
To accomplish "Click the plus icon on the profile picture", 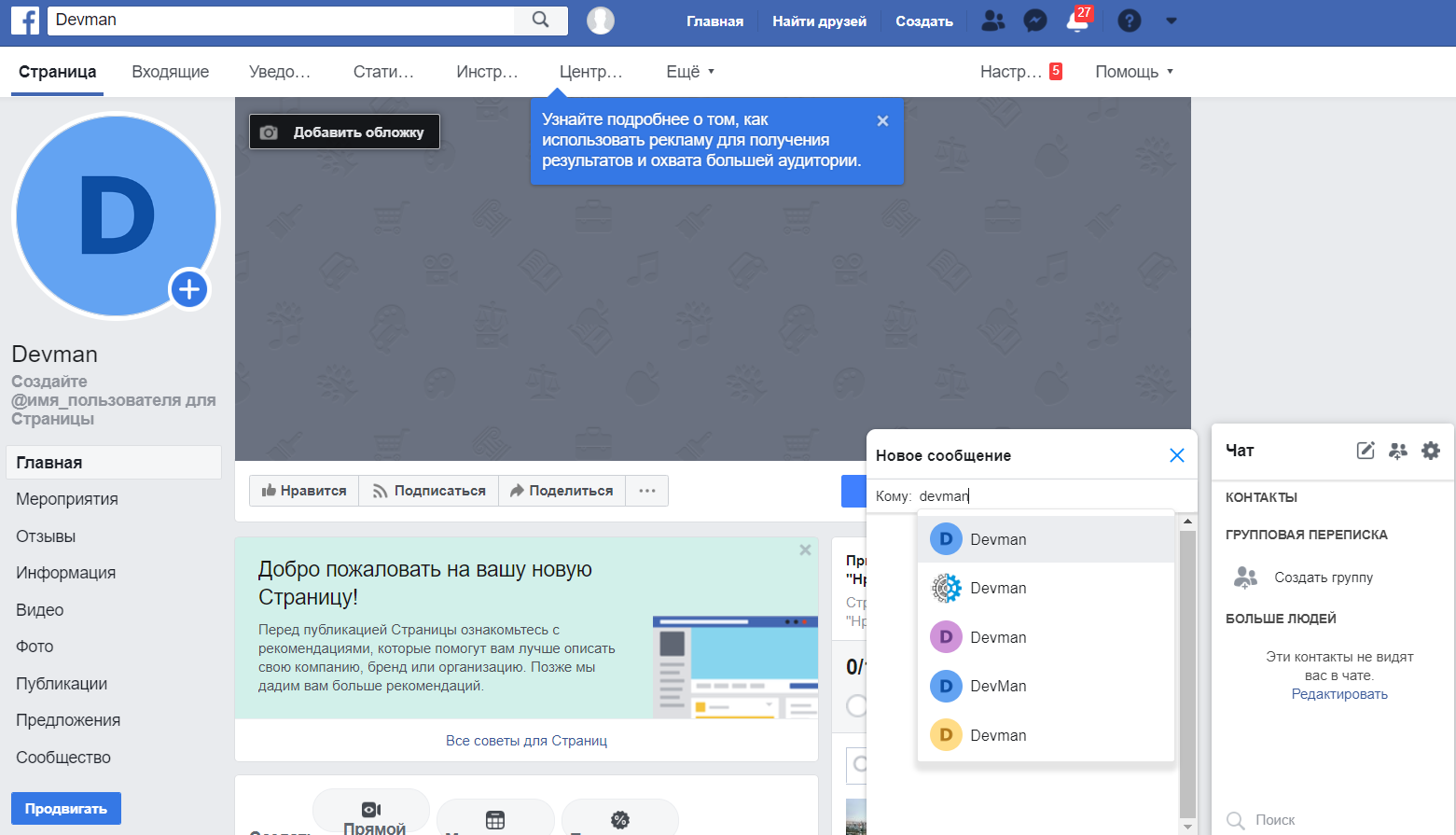I will [x=189, y=289].
